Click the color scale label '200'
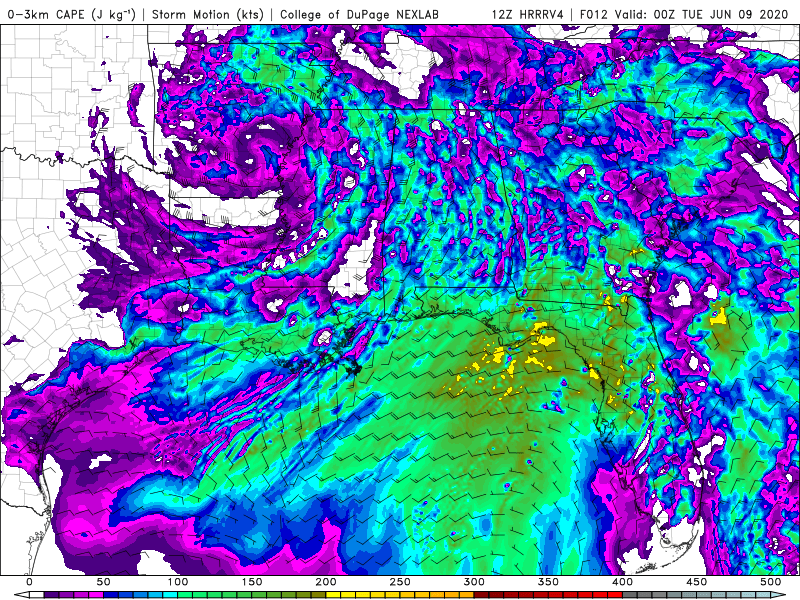800x600 pixels. click(326, 582)
